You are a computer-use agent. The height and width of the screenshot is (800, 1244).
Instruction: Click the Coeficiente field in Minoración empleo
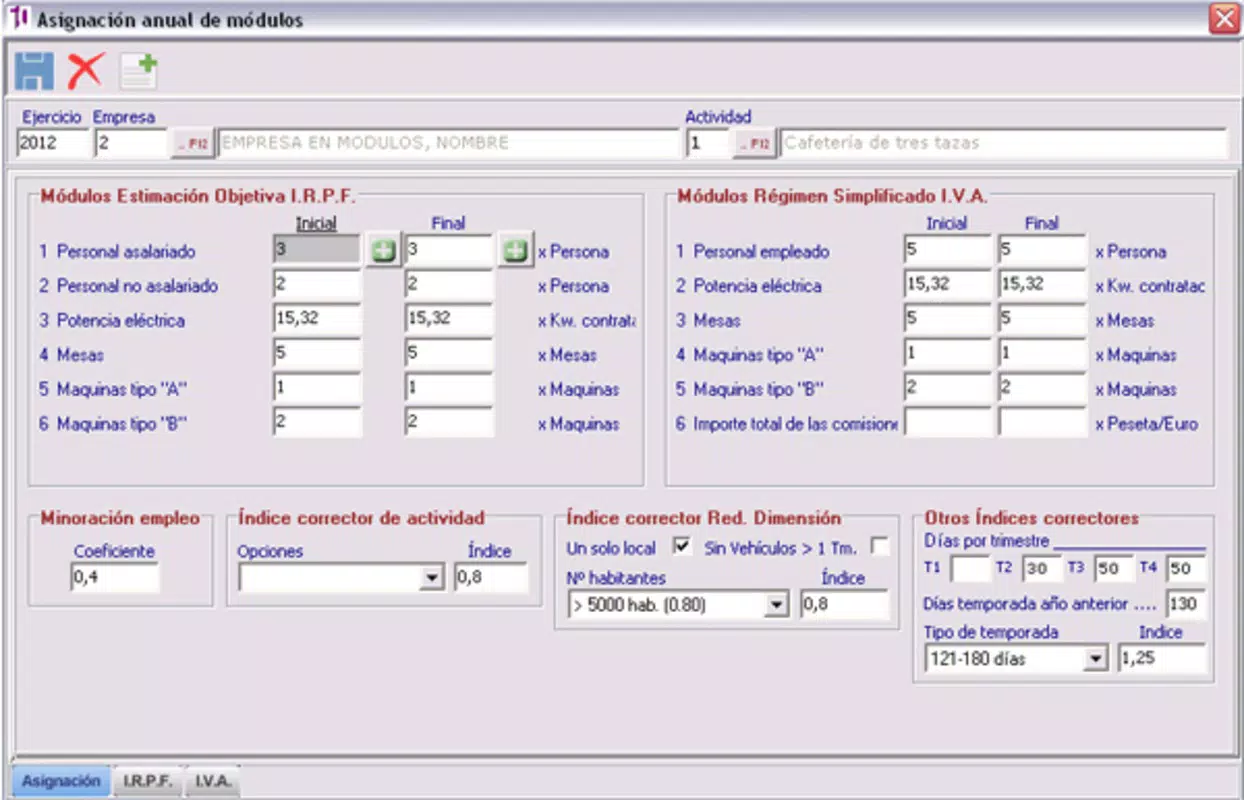[x=115, y=578]
